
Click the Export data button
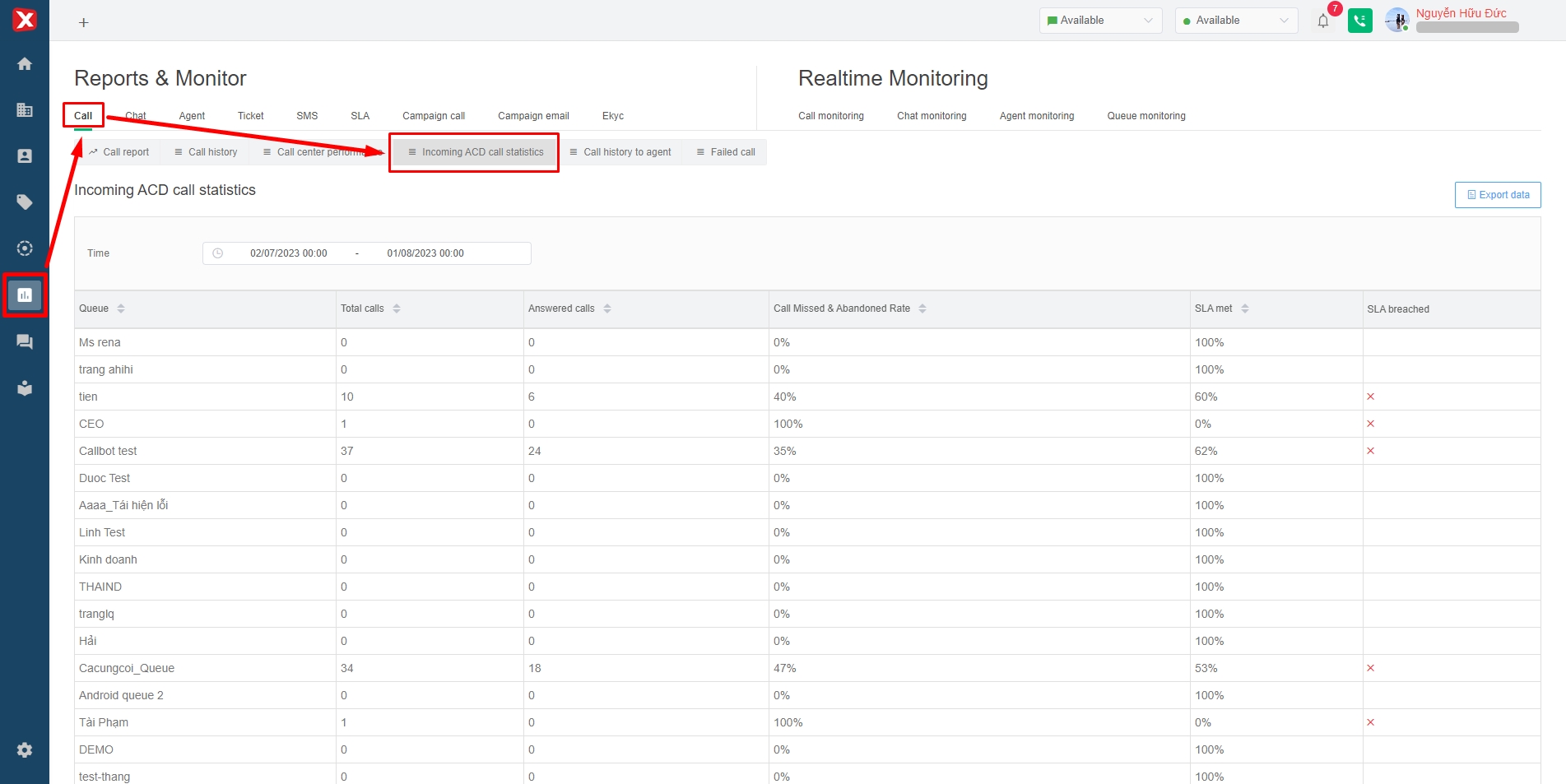click(1497, 195)
